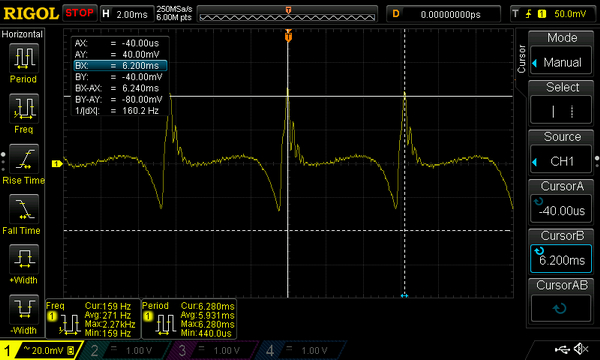Click the orange trigger position marker
The image size is (600, 360).
click(289, 36)
